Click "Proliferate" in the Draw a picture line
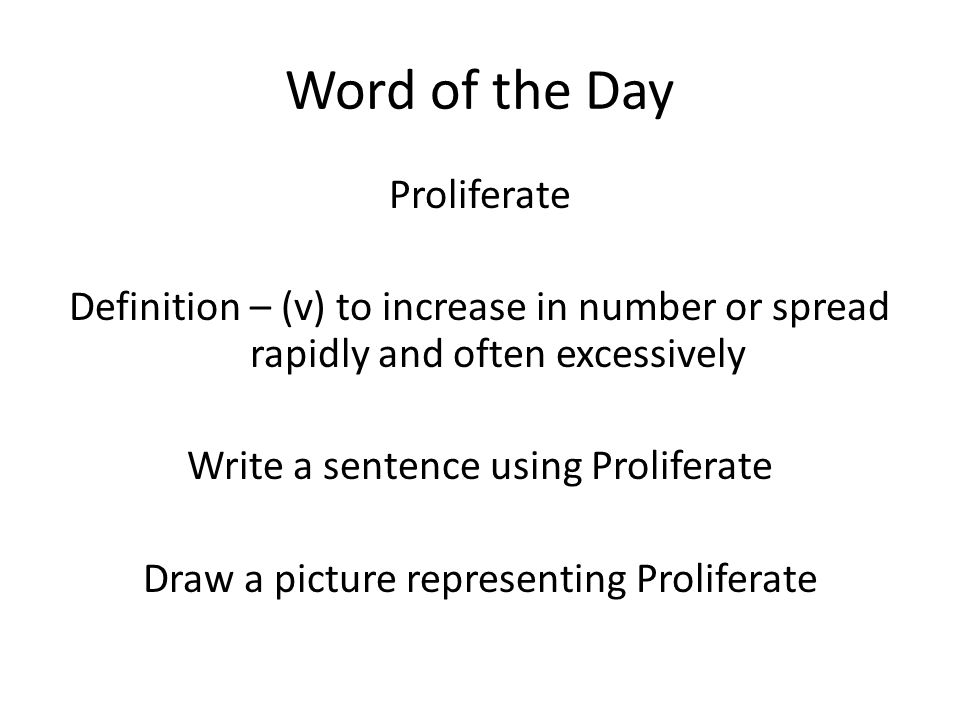Screen dimensions: 960x720 pyautogui.click(x=727, y=579)
